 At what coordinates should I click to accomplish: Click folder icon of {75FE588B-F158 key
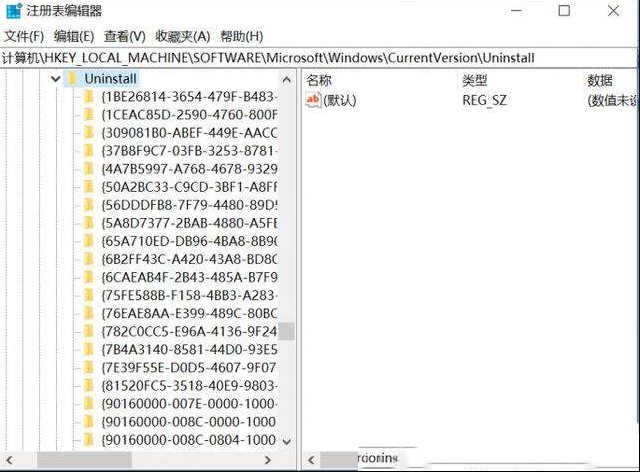coord(88,295)
